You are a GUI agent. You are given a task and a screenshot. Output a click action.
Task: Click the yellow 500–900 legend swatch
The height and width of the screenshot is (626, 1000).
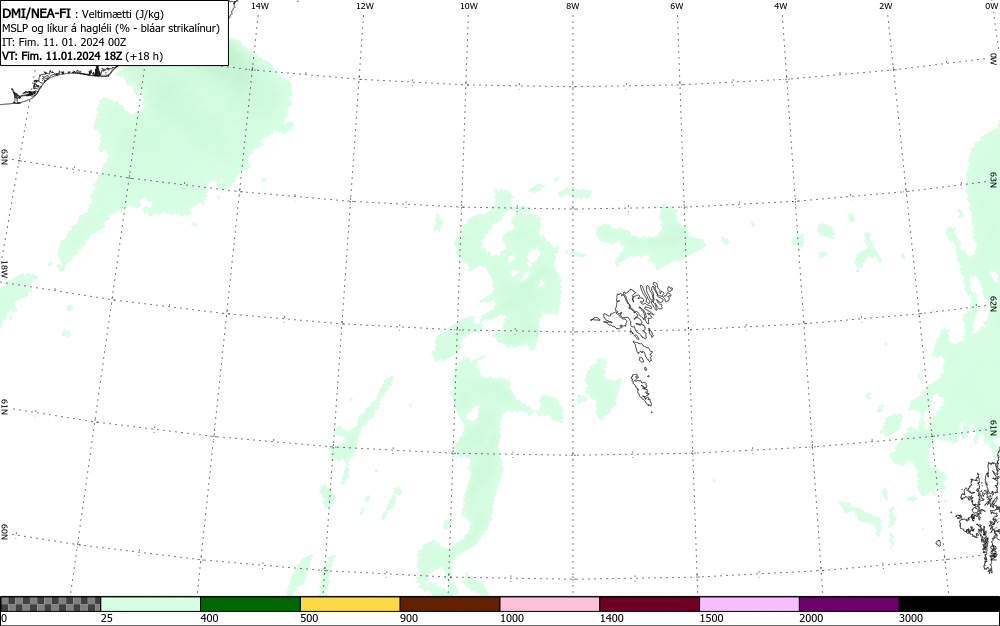coord(350,604)
